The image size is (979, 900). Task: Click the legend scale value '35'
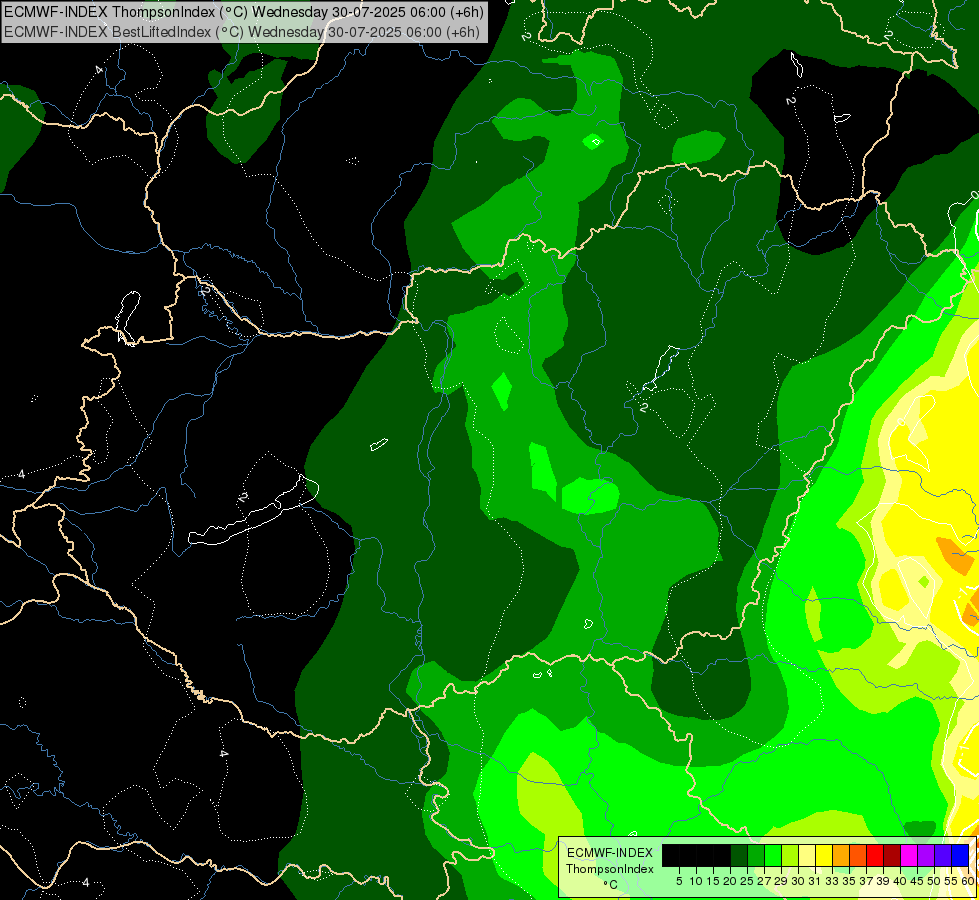tap(849, 881)
